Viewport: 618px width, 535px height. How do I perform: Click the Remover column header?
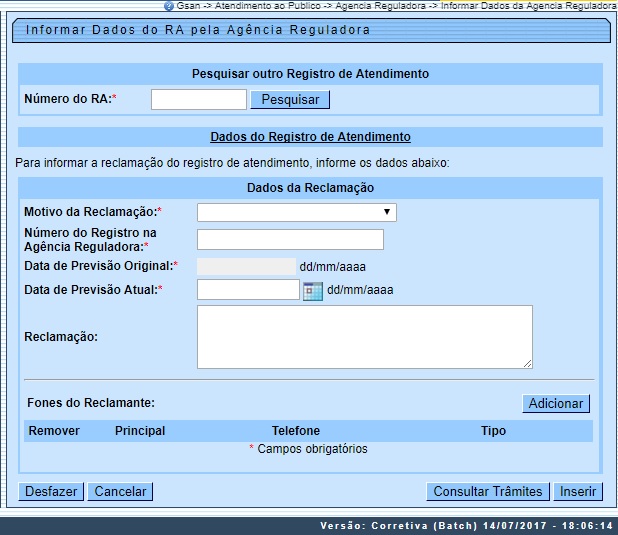(54, 431)
